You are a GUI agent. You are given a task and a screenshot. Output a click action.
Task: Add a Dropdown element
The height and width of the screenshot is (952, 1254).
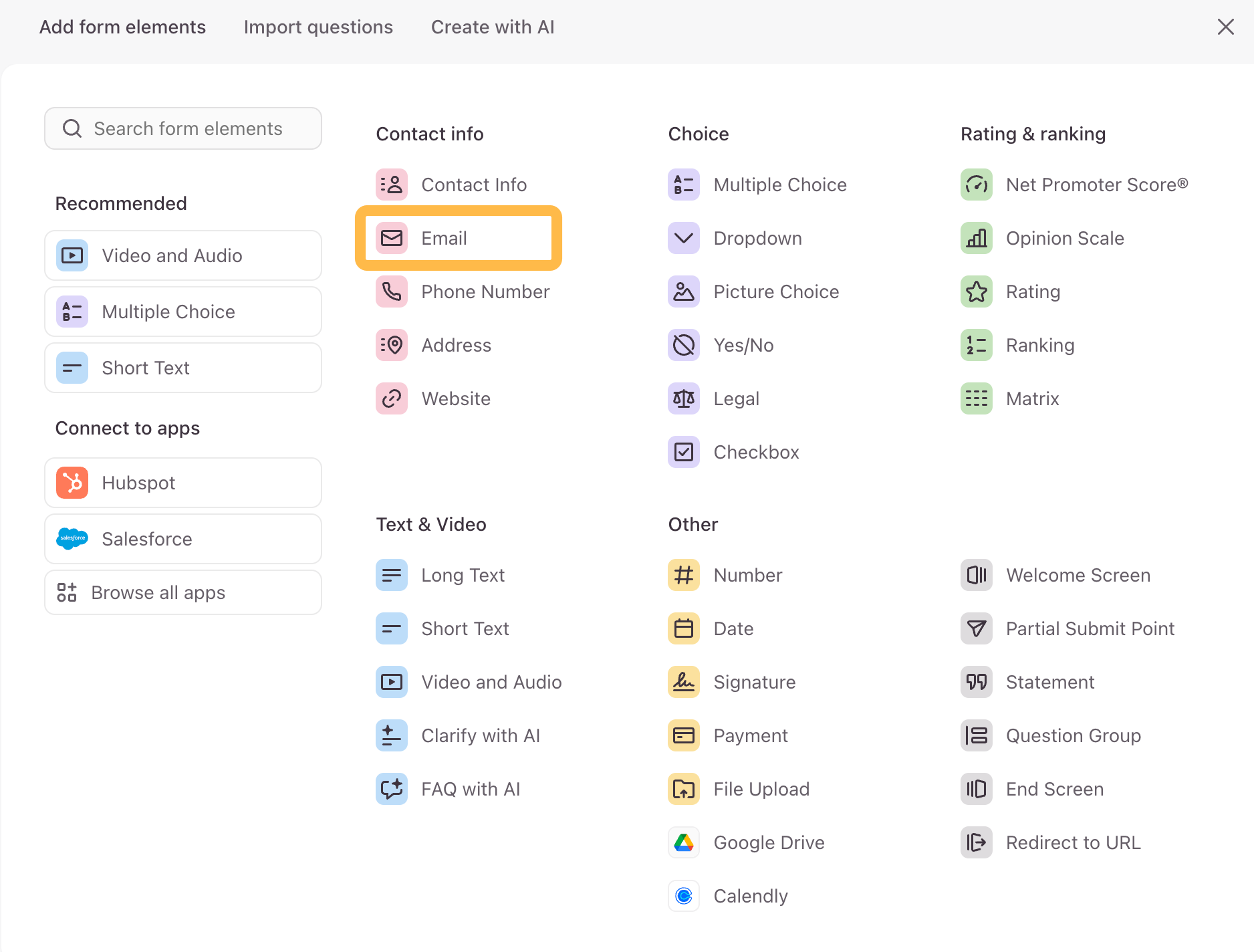(757, 238)
